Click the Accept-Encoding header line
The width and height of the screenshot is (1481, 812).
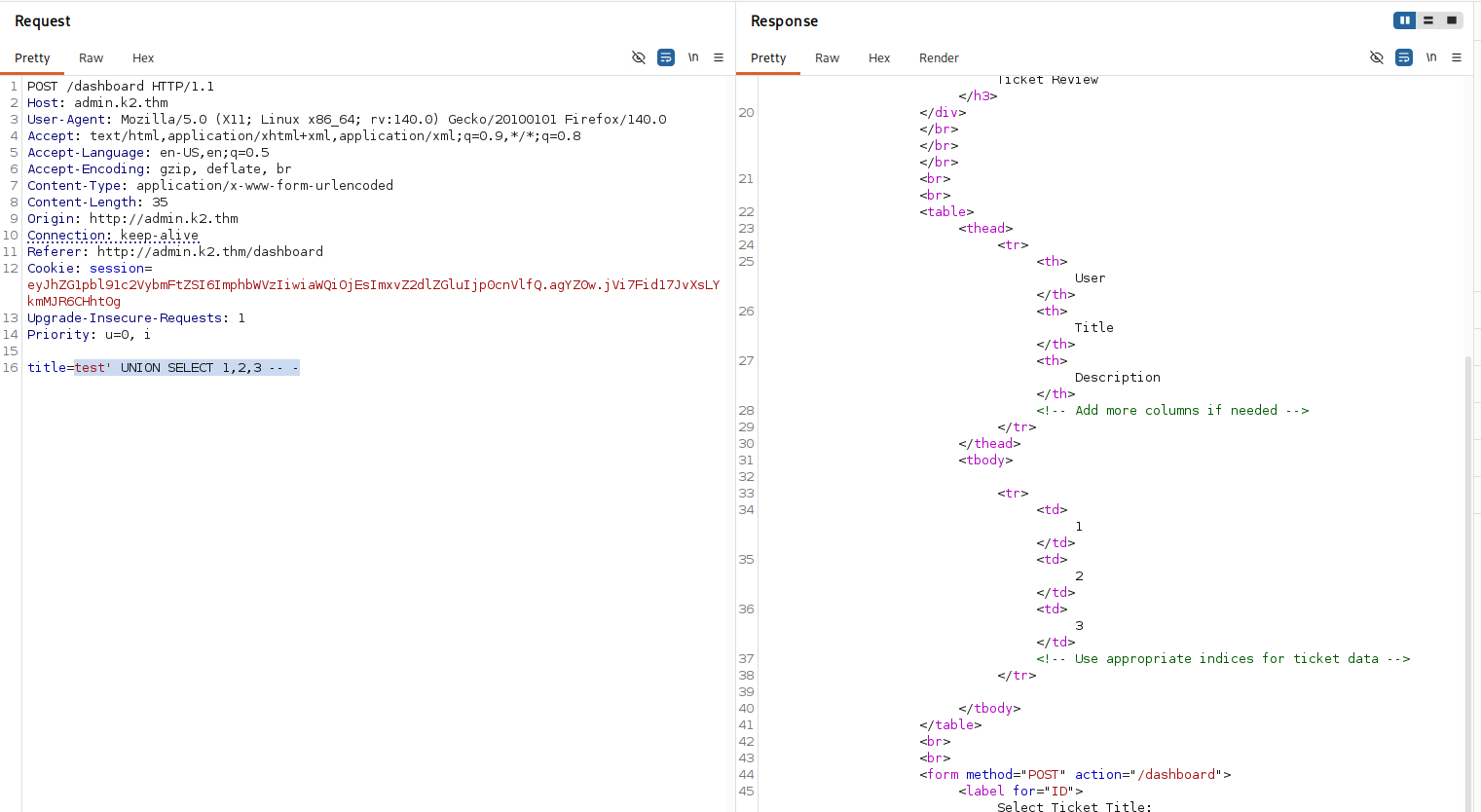pos(160,168)
